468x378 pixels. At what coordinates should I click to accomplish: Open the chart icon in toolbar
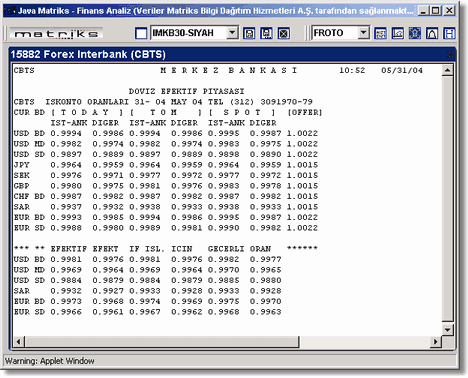point(398,33)
